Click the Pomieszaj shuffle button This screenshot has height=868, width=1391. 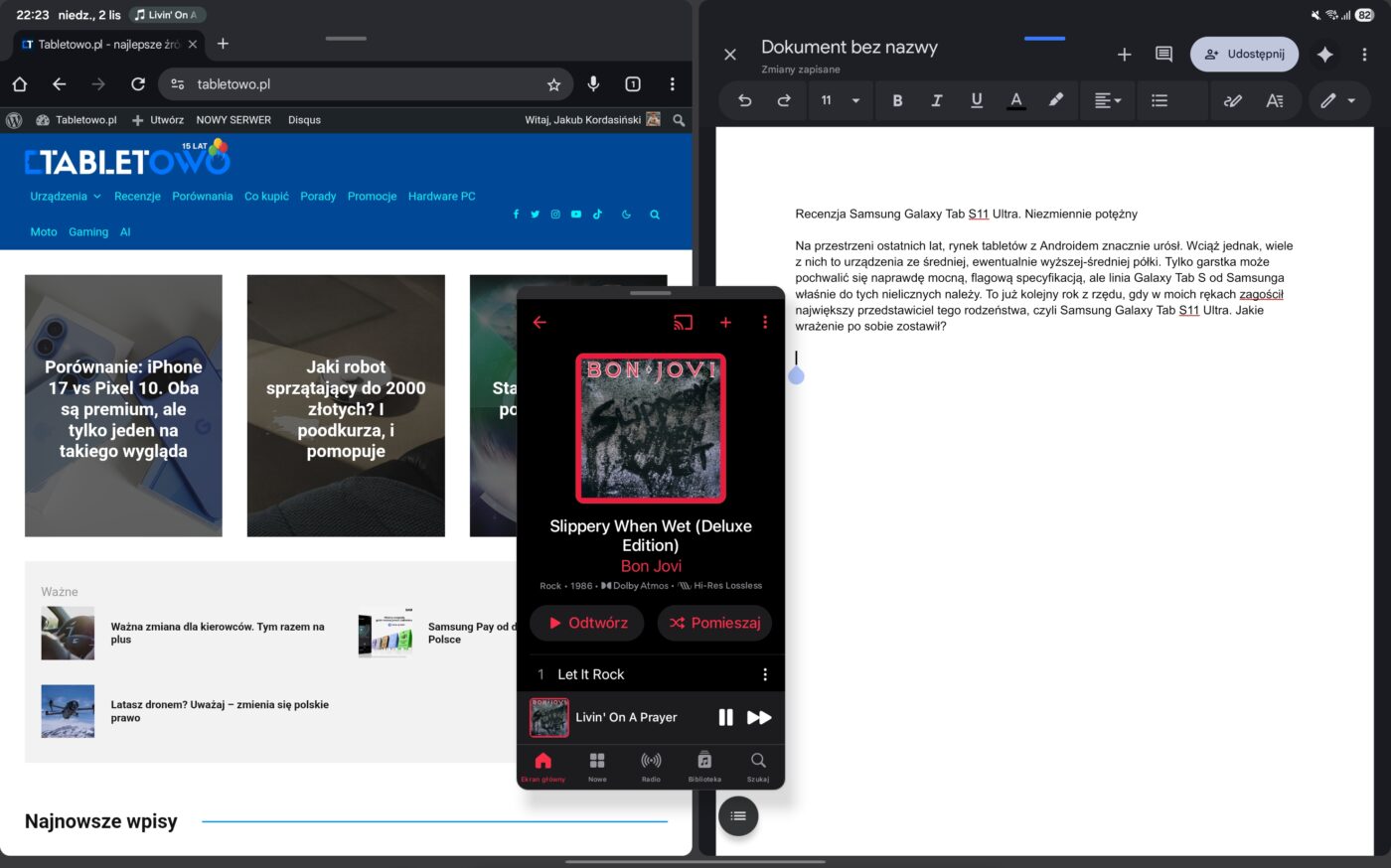pyautogui.click(x=714, y=623)
